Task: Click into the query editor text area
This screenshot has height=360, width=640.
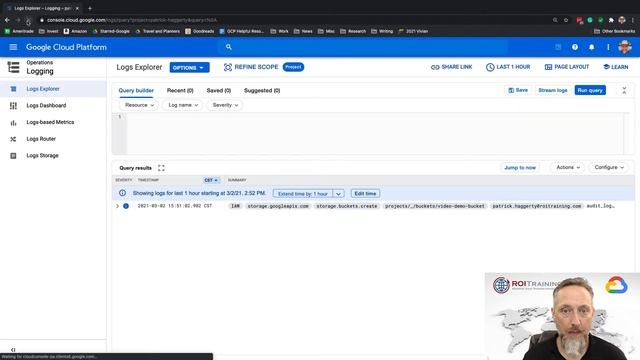Action: (x=374, y=134)
